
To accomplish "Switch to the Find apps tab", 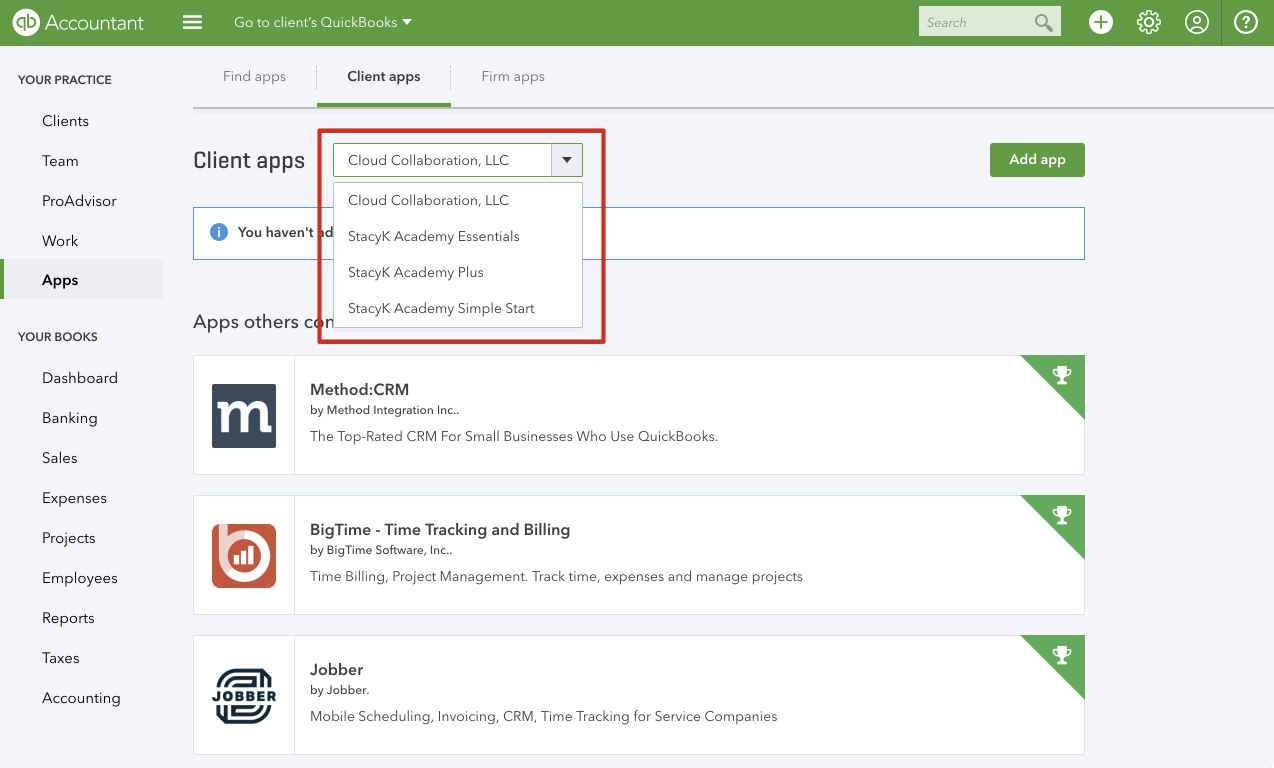I will pyautogui.click(x=254, y=76).
